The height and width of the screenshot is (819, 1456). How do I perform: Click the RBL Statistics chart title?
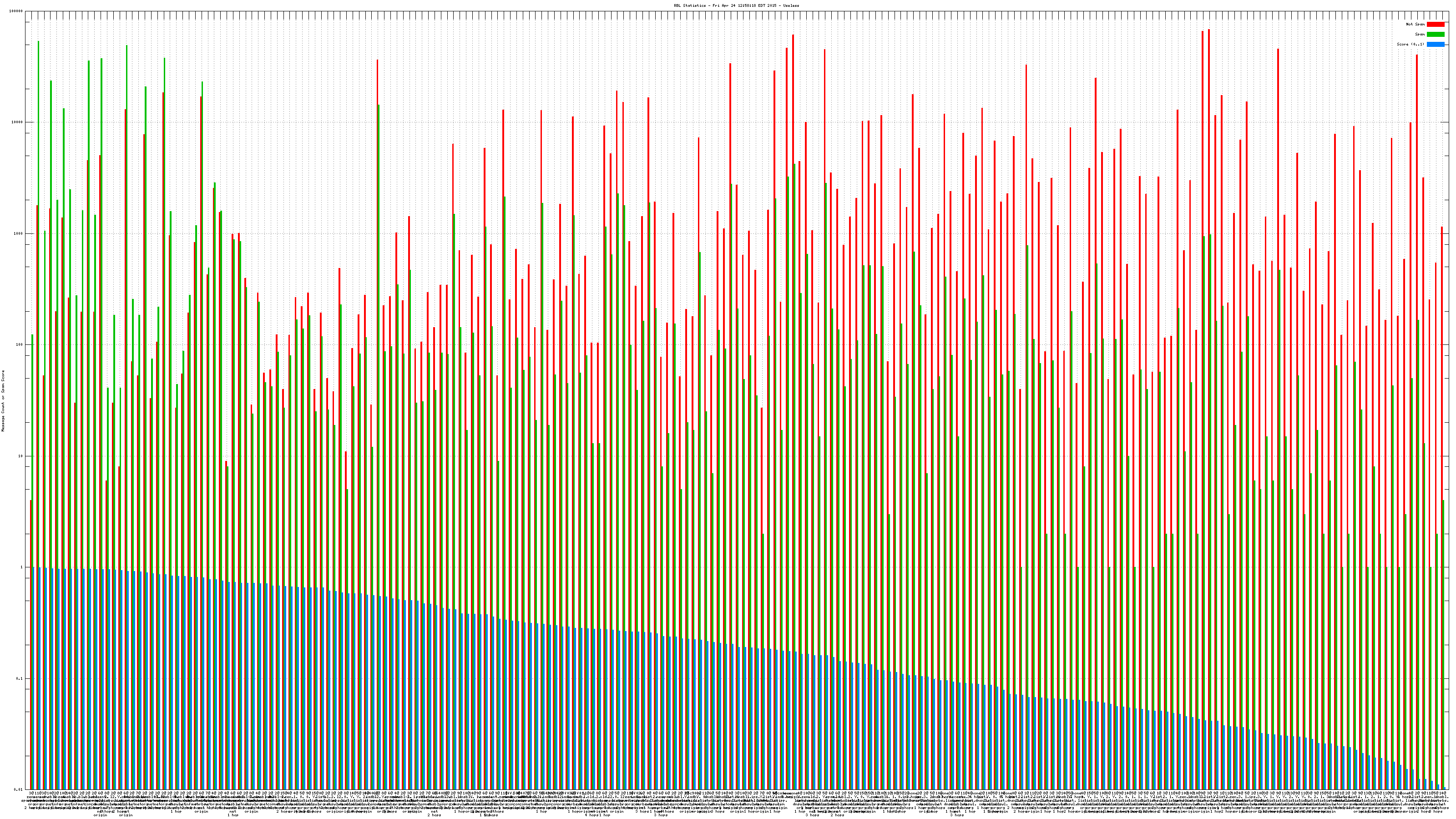point(737,5)
